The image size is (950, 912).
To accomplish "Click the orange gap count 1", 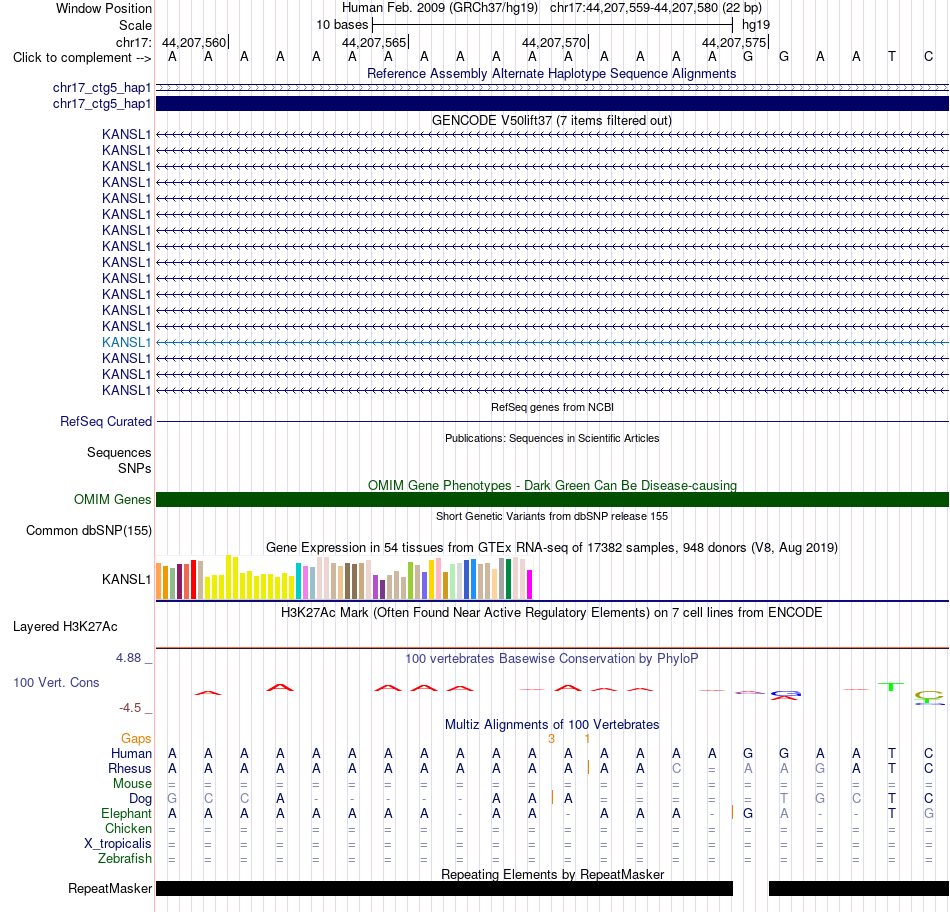I will [587, 738].
